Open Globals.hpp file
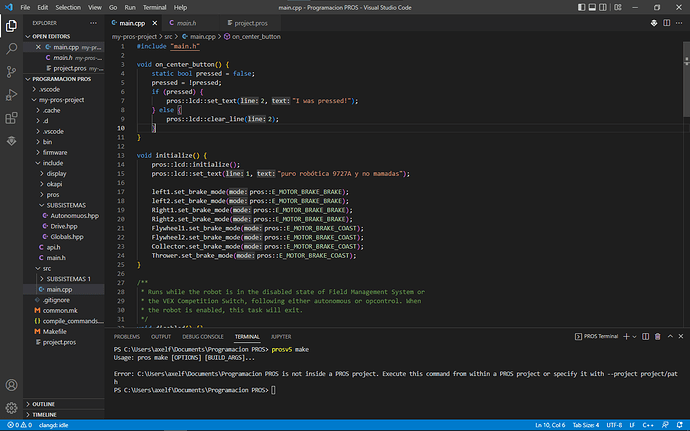 pos(66,237)
